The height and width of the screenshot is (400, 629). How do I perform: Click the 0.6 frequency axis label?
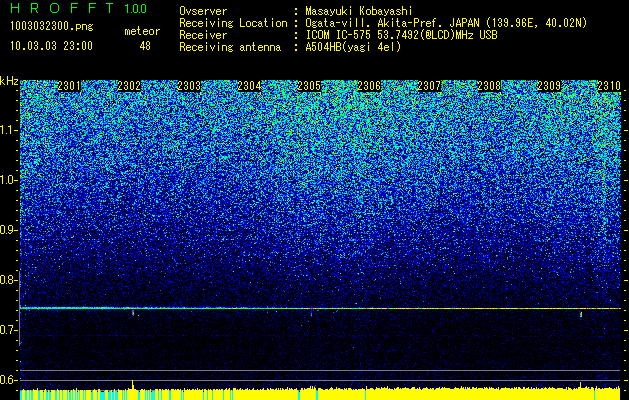pos(8,380)
